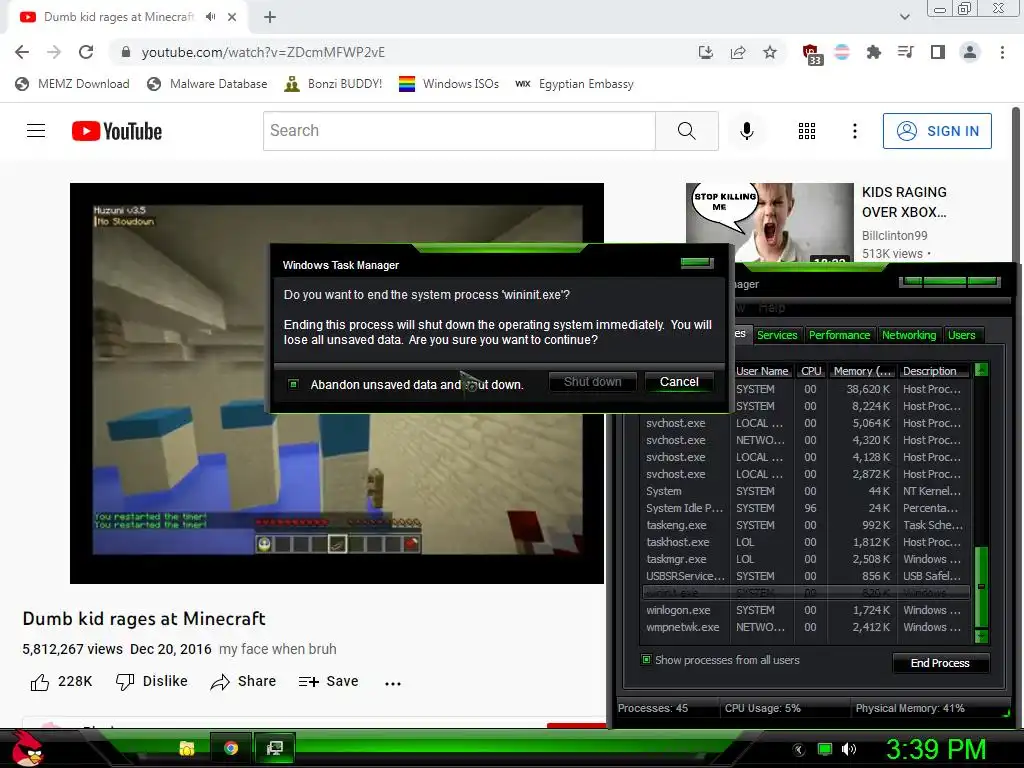Screen dimensions: 1024x768
Task: Share the video
Action: [x=244, y=682]
